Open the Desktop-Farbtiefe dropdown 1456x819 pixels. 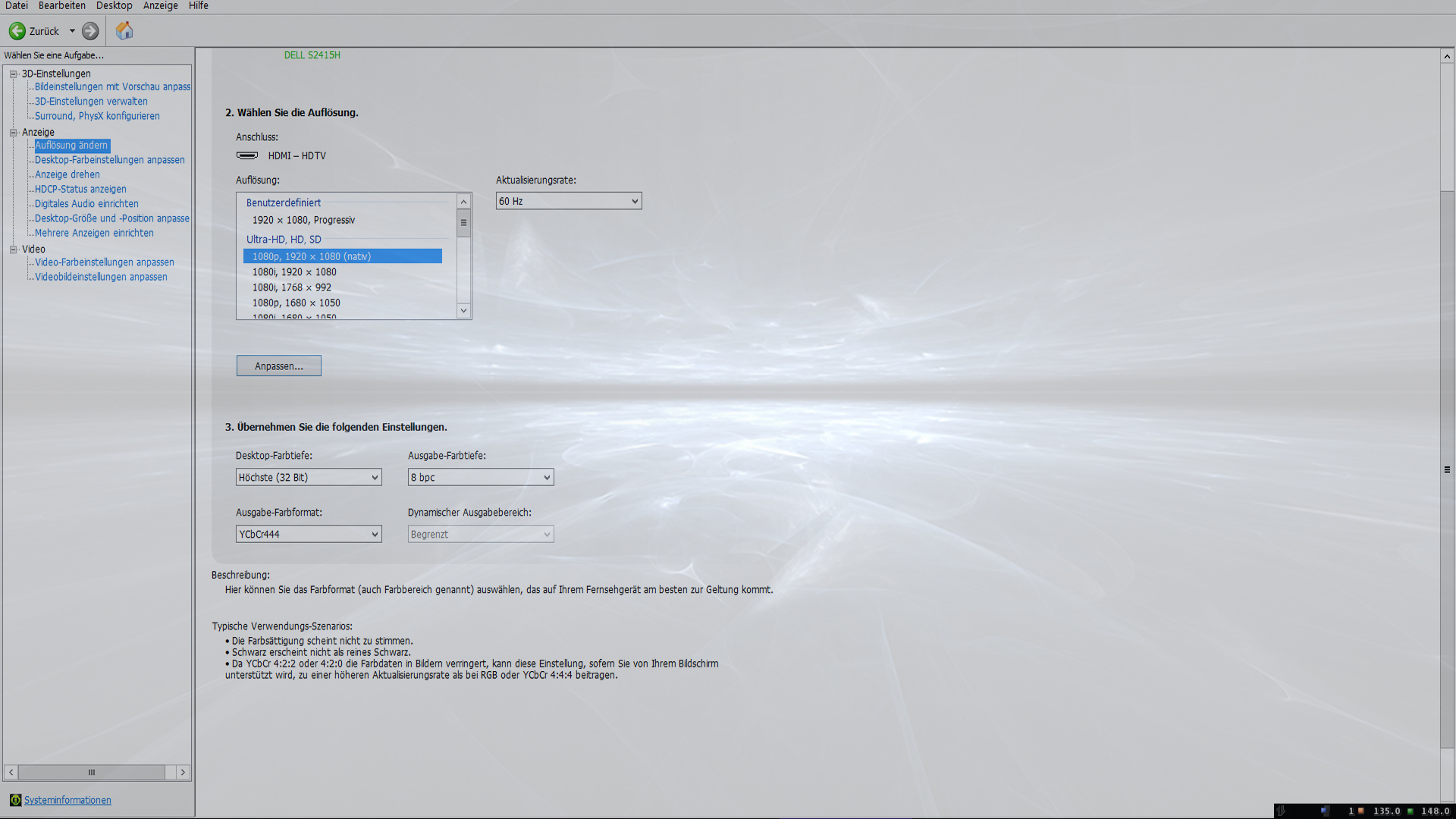coord(308,477)
